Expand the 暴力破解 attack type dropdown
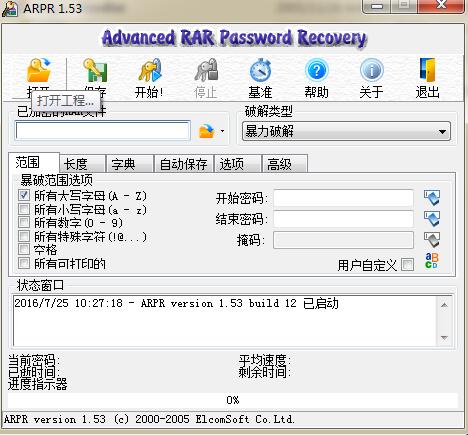The height and width of the screenshot is (435, 468). coord(346,131)
